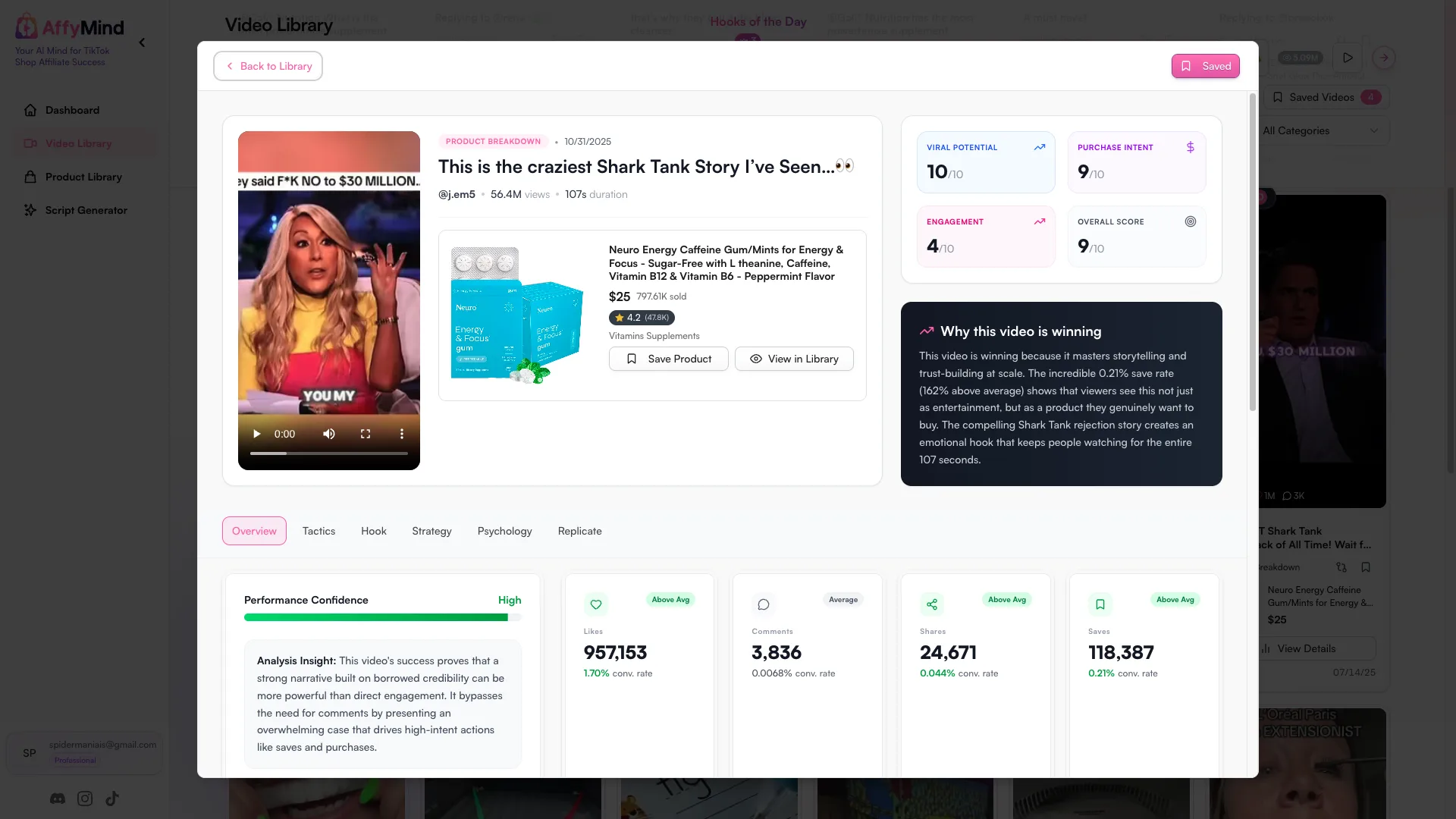Click the High confidence label
Screen dimensions: 1456x819
(x=510, y=600)
